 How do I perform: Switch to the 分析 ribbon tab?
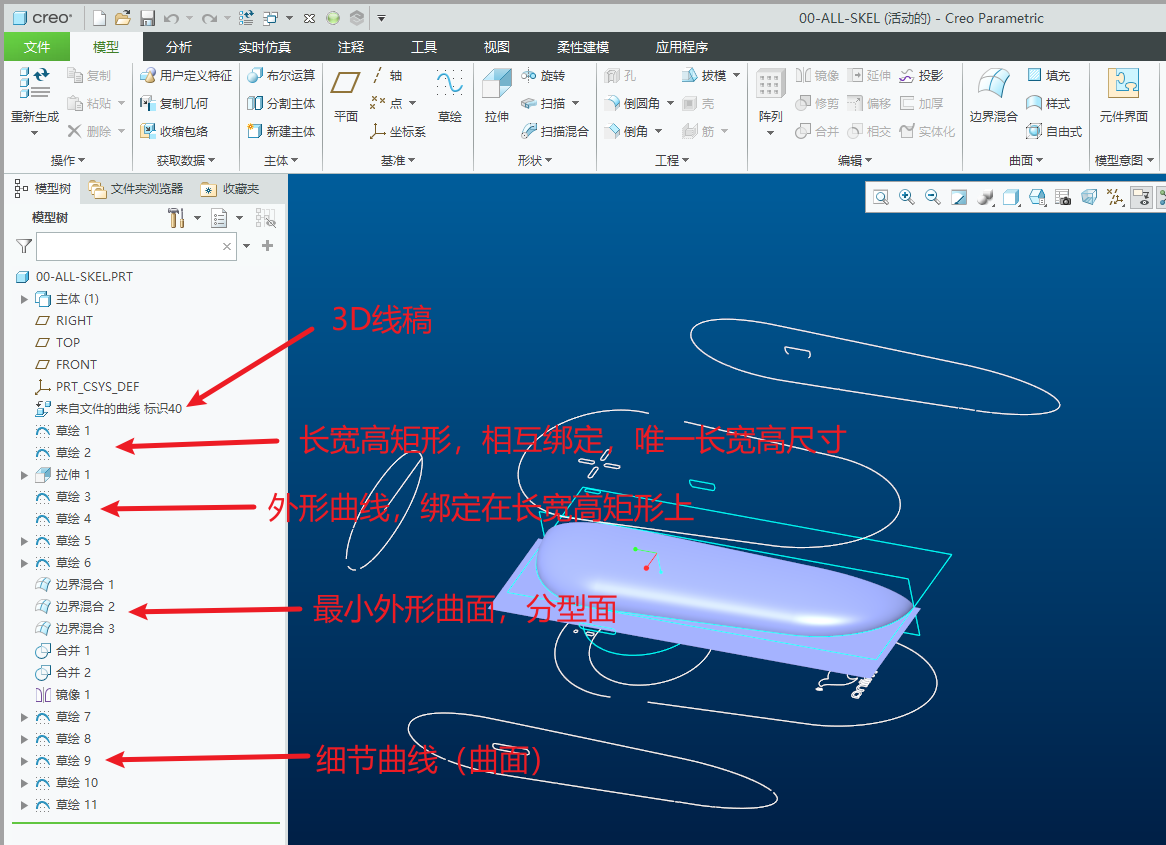pyautogui.click(x=179, y=47)
